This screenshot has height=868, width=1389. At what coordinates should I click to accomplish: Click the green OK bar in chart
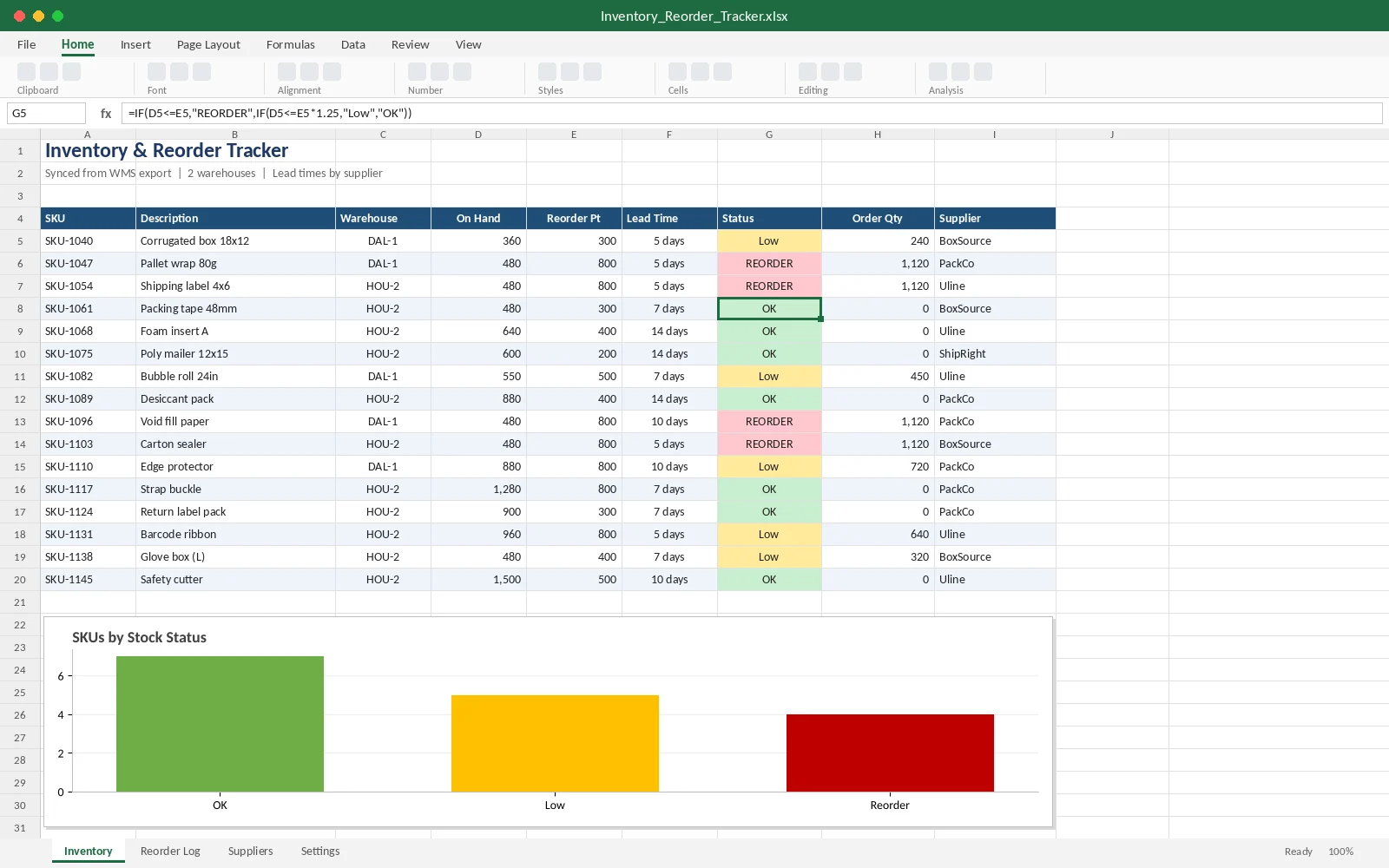pos(220,724)
